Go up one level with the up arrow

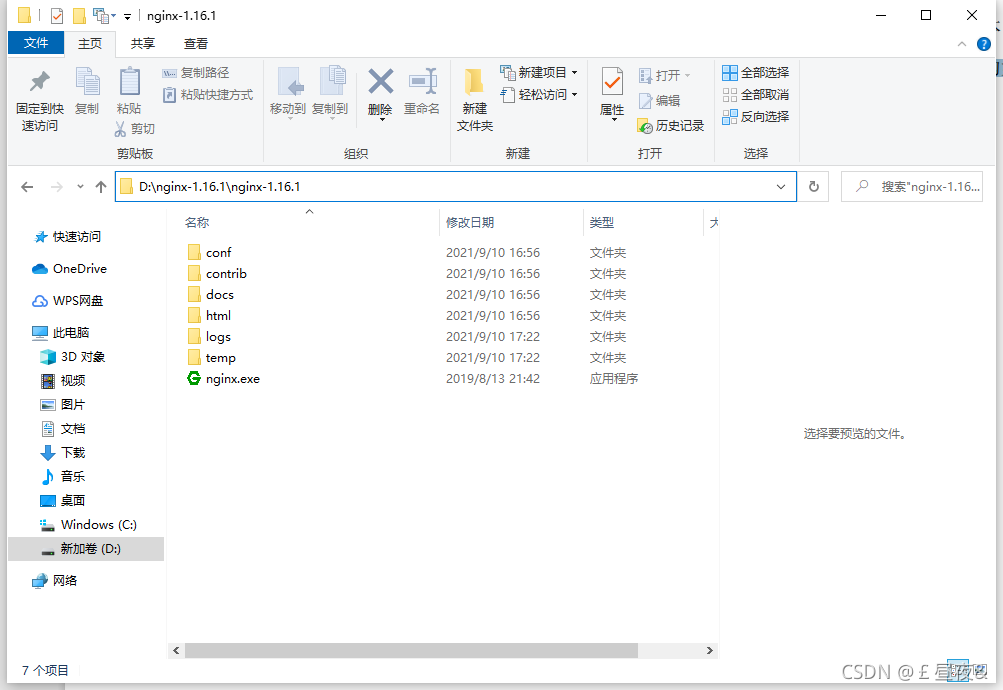[100, 187]
